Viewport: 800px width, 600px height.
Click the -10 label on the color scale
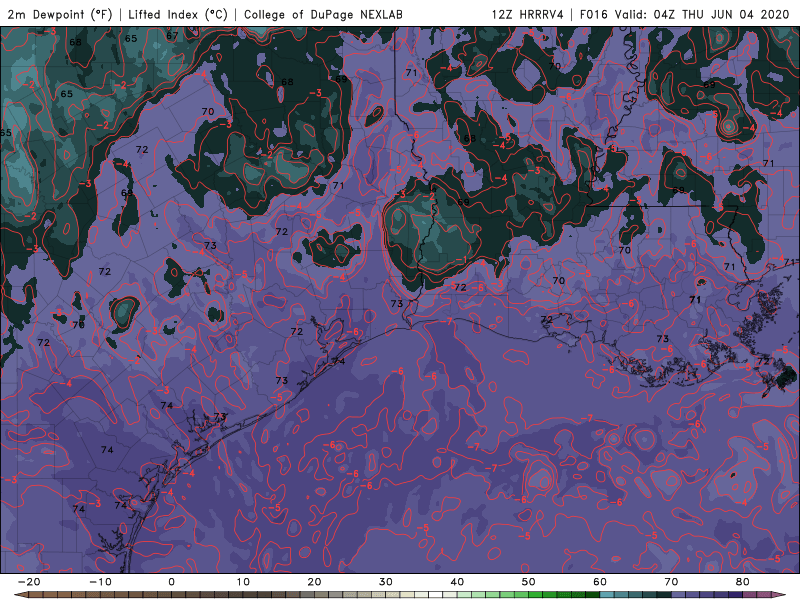coord(100,582)
